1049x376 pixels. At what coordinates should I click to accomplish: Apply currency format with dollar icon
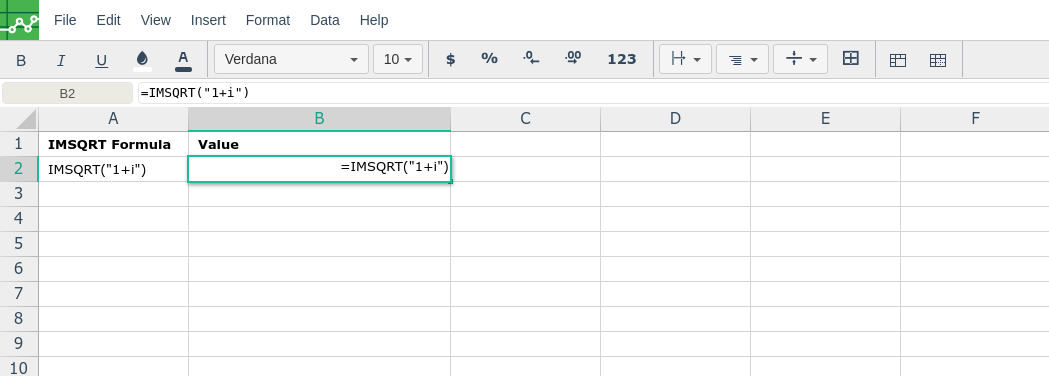point(450,59)
